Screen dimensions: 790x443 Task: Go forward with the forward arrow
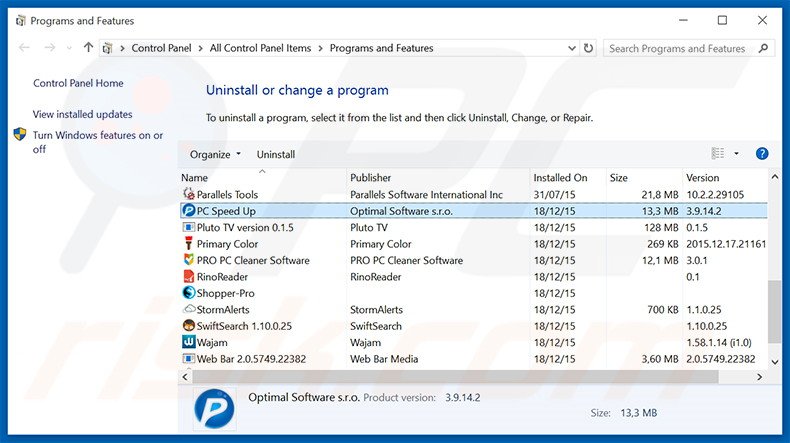pos(49,47)
